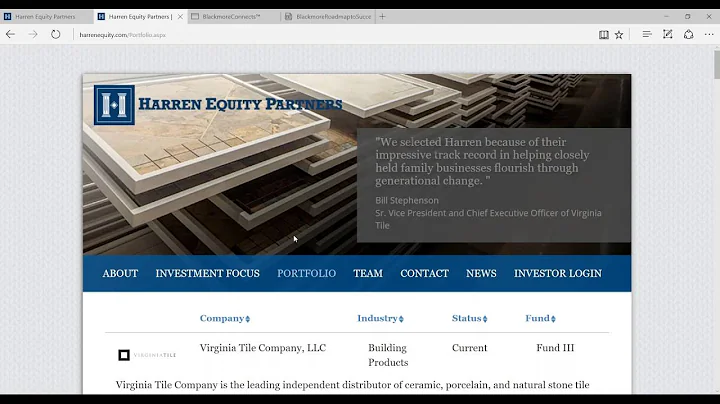This screenshot has width=720, height=404.
Task: Click the testimonial quote text
Action: click(482, 161)
